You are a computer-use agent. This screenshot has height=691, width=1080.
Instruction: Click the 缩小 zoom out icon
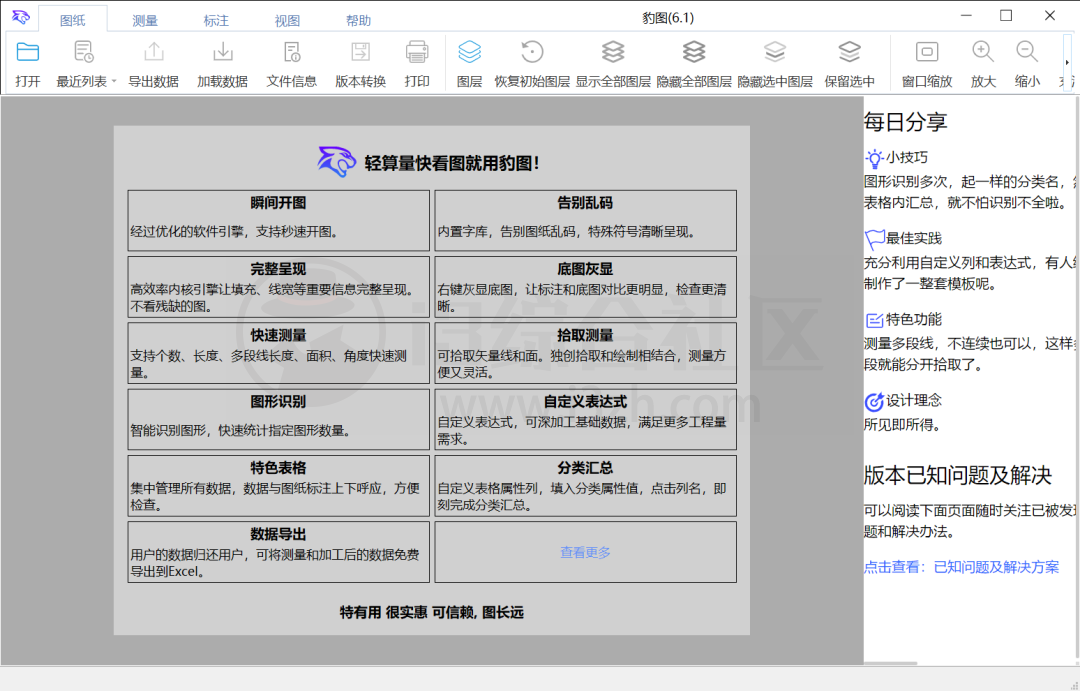tap(1027, 52)
